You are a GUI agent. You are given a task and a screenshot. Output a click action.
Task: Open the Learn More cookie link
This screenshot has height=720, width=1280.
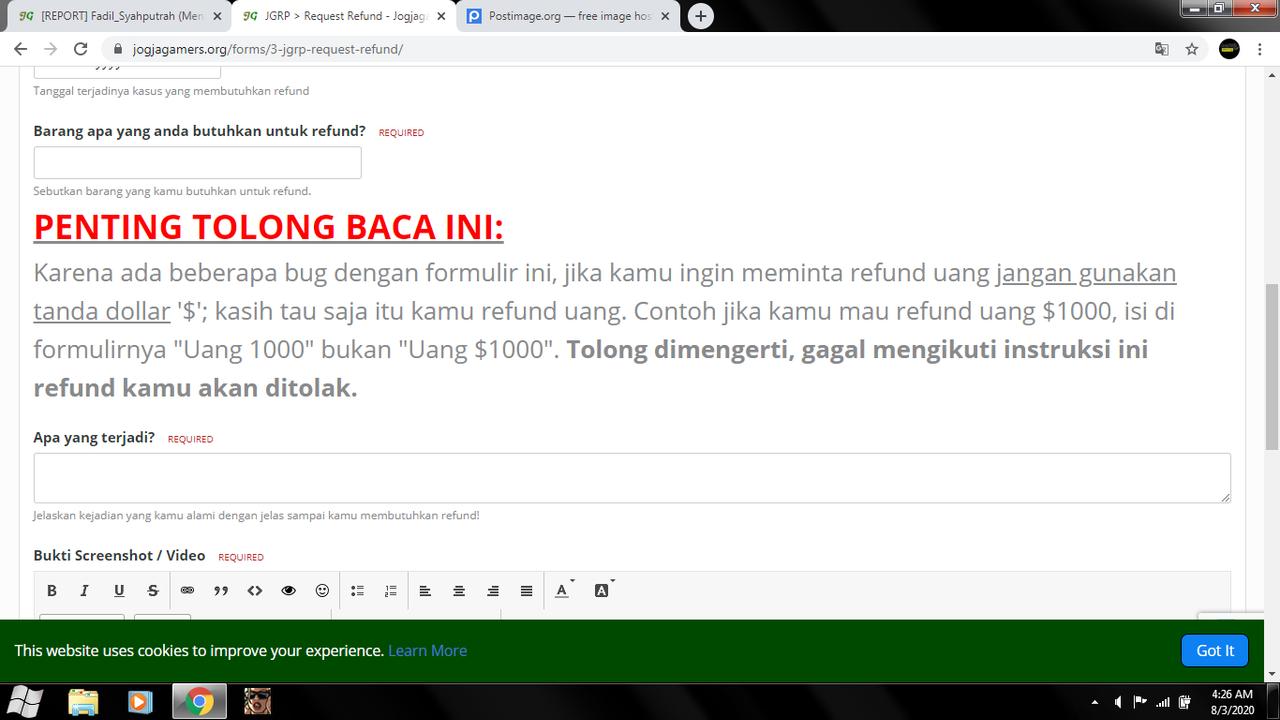(427, 650)
